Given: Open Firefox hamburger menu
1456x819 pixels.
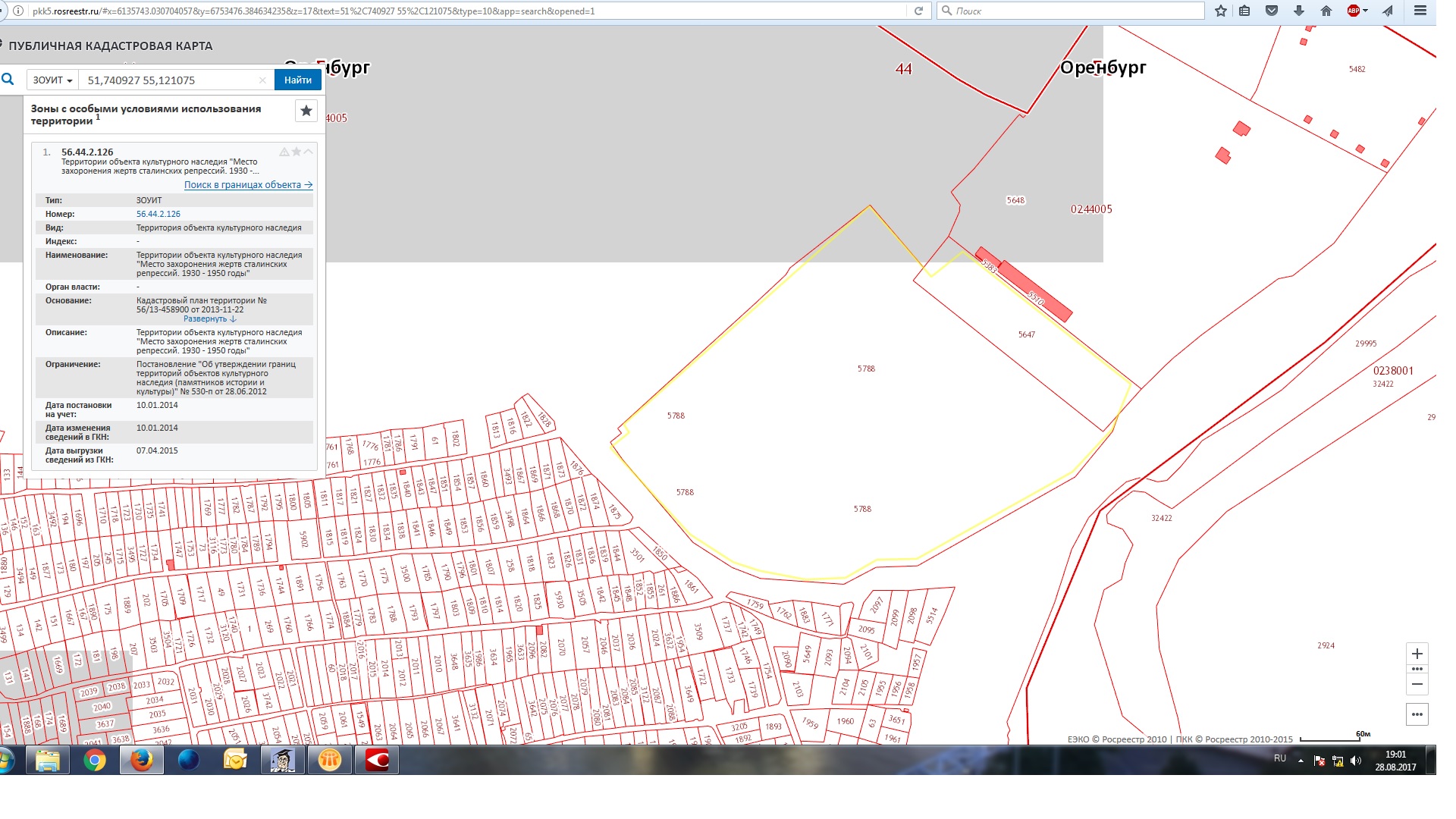Looking at the screenshot, I should (1420, 11).
